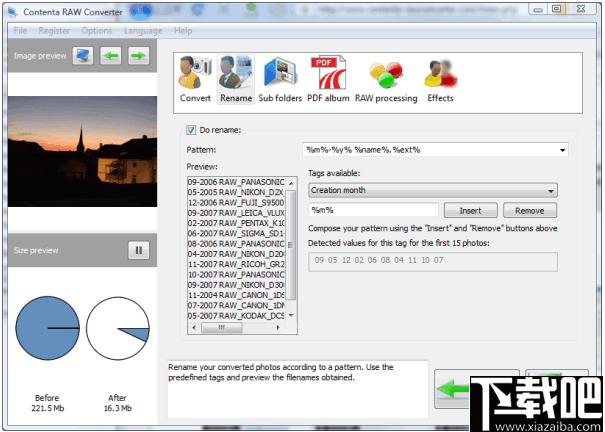605x432 pixels.
Task: Click the After 16.3 Mb label
Action: [x=118, y=403]
